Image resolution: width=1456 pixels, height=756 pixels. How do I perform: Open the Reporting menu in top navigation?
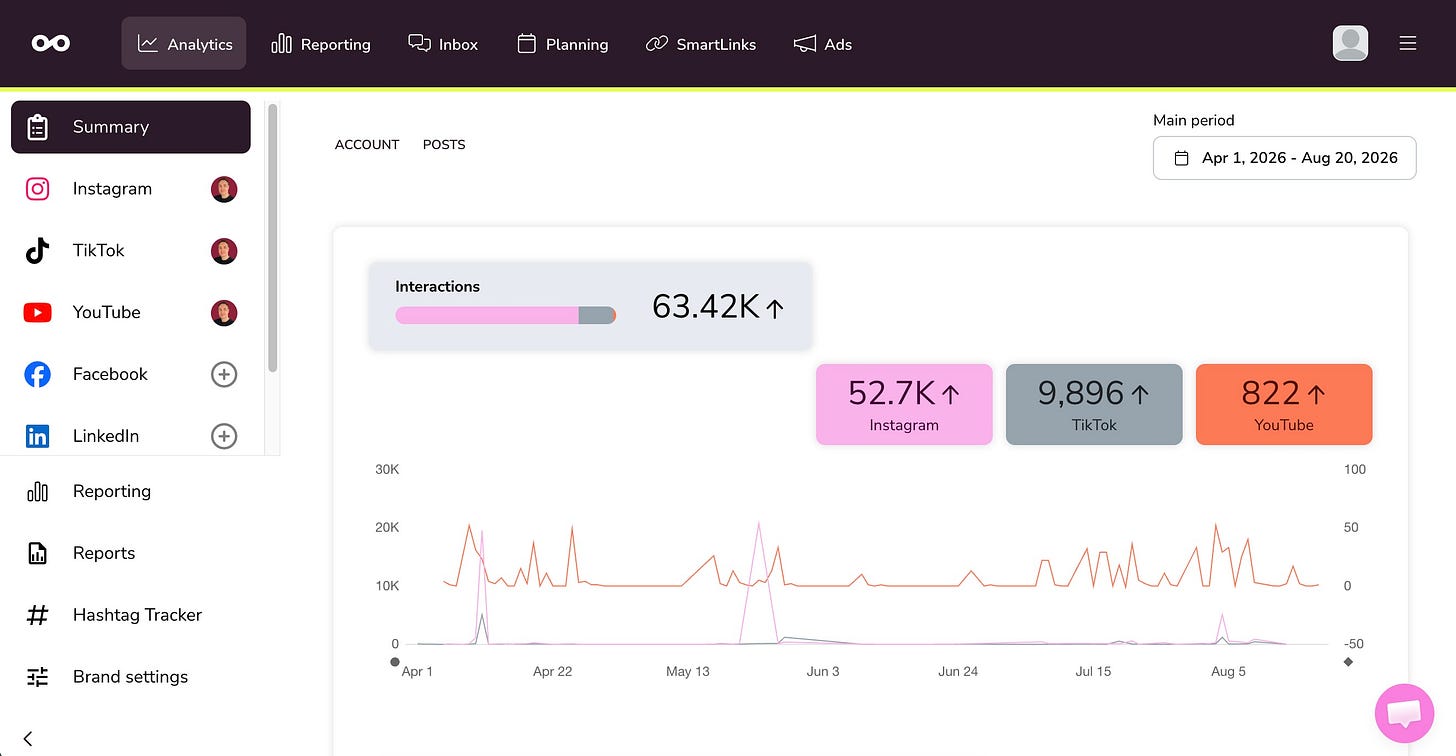pyautogui.click(x=321, y=44)
